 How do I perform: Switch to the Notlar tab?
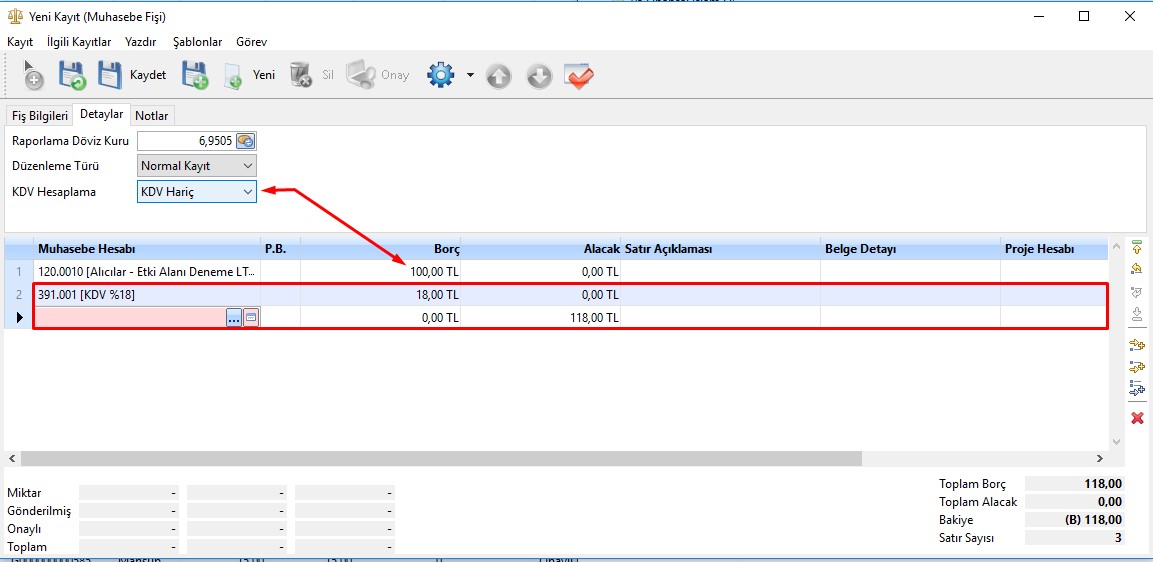tap(152, 116)
